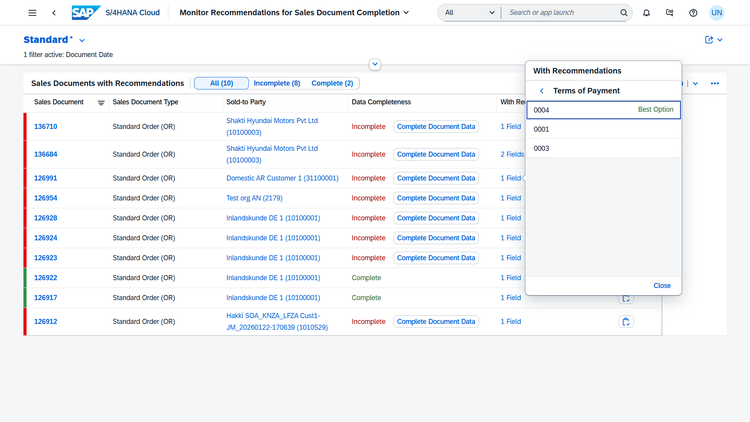750x422 pixels.
Task: Focus the Search or app launch field
Action: coord(562,13)
